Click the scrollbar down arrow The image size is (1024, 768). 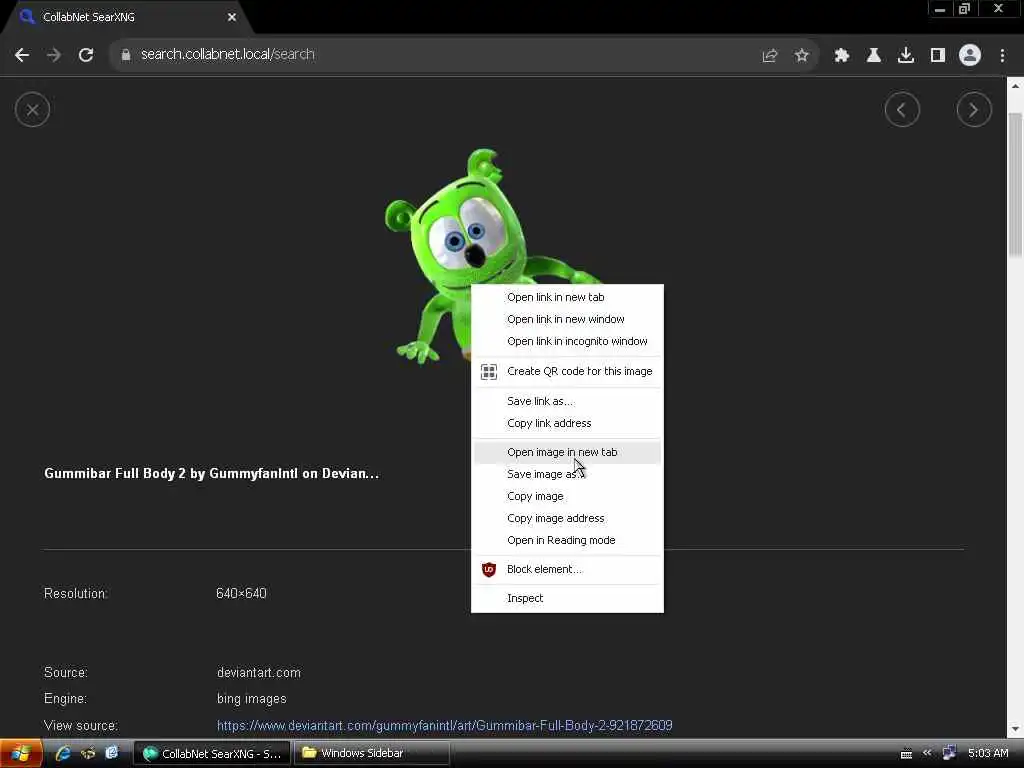(x=1015, y=729)
